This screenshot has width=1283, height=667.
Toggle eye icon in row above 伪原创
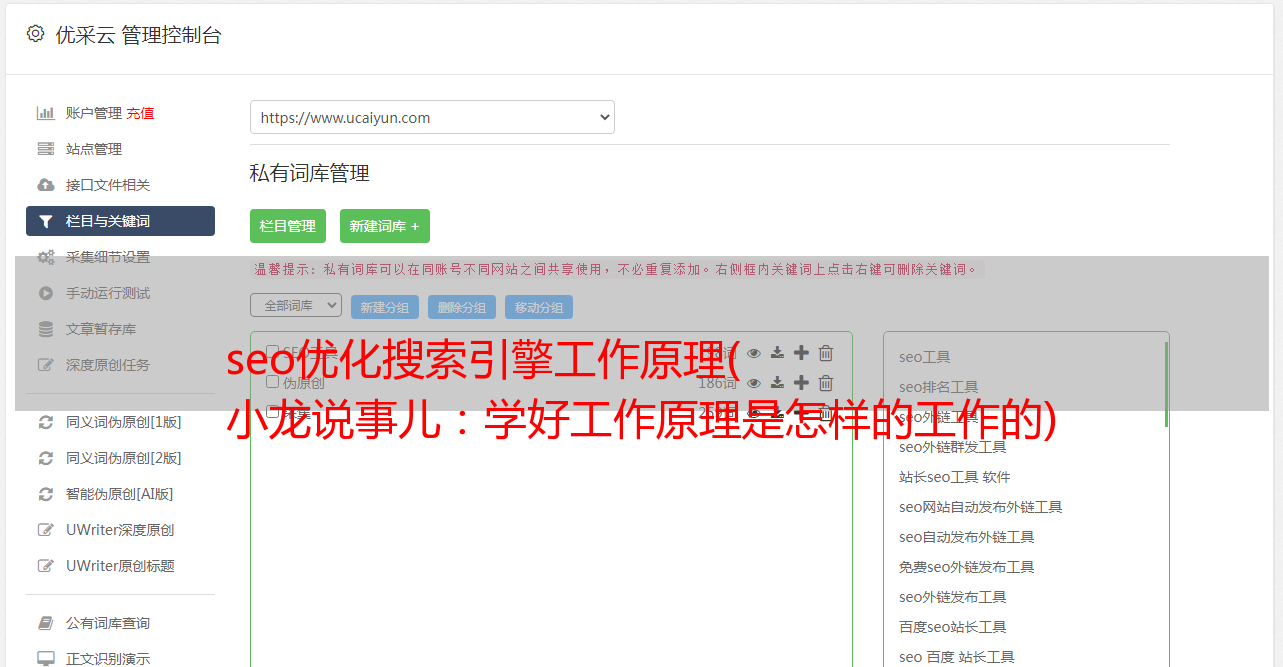(x=754, y=352)
